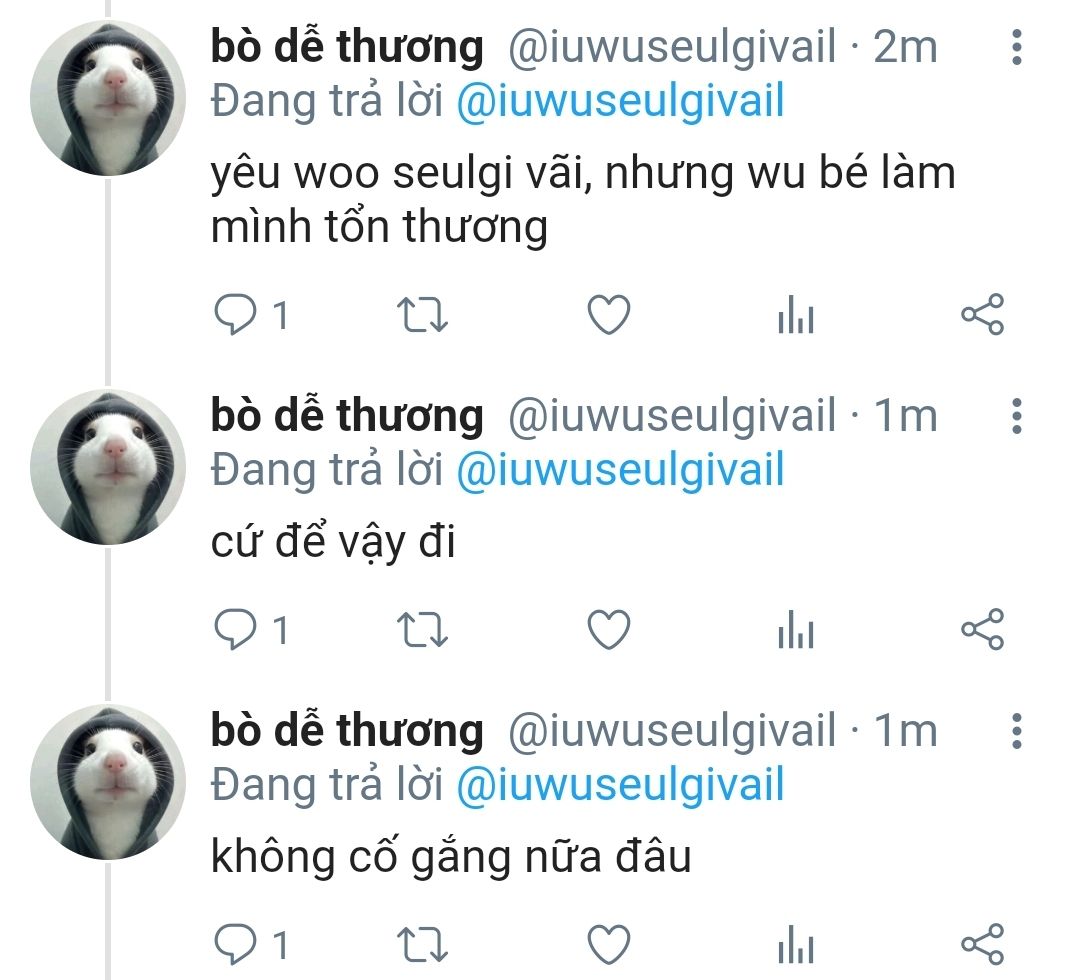Image resolution: width=1080 pixels, height=980 pixels.
Task: Retweet the 'cứ để vậy đi' tweet
Action: coord(422,629)
